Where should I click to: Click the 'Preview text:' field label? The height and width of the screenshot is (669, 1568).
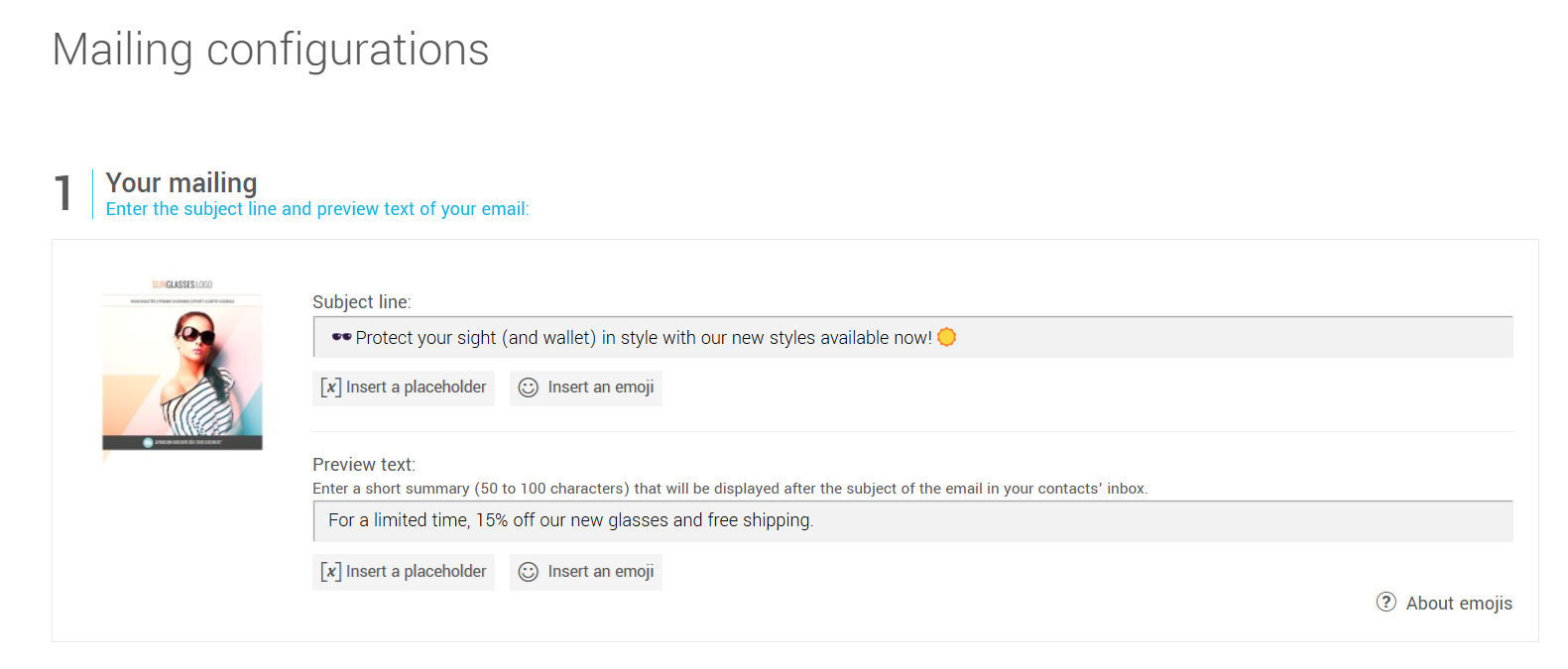(x=364, y=465)
